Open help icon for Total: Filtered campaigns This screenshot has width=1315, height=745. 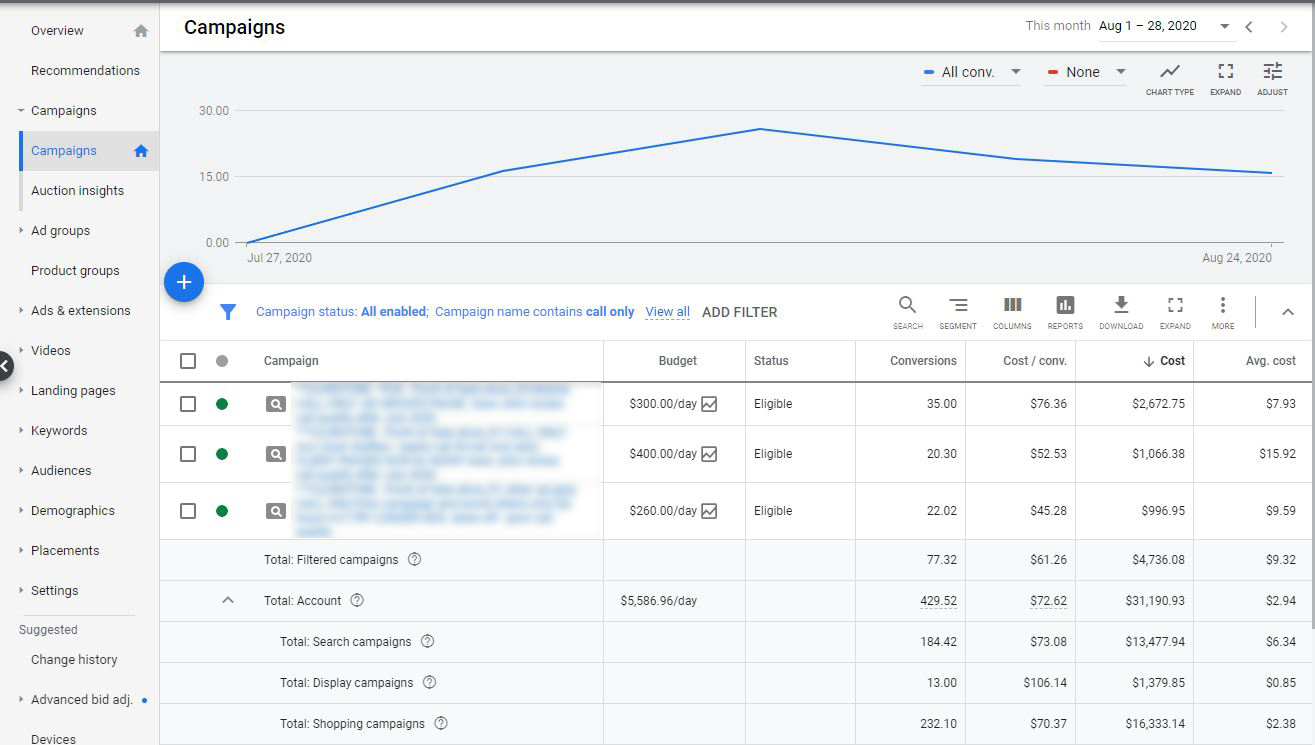(x=414, y=560)
